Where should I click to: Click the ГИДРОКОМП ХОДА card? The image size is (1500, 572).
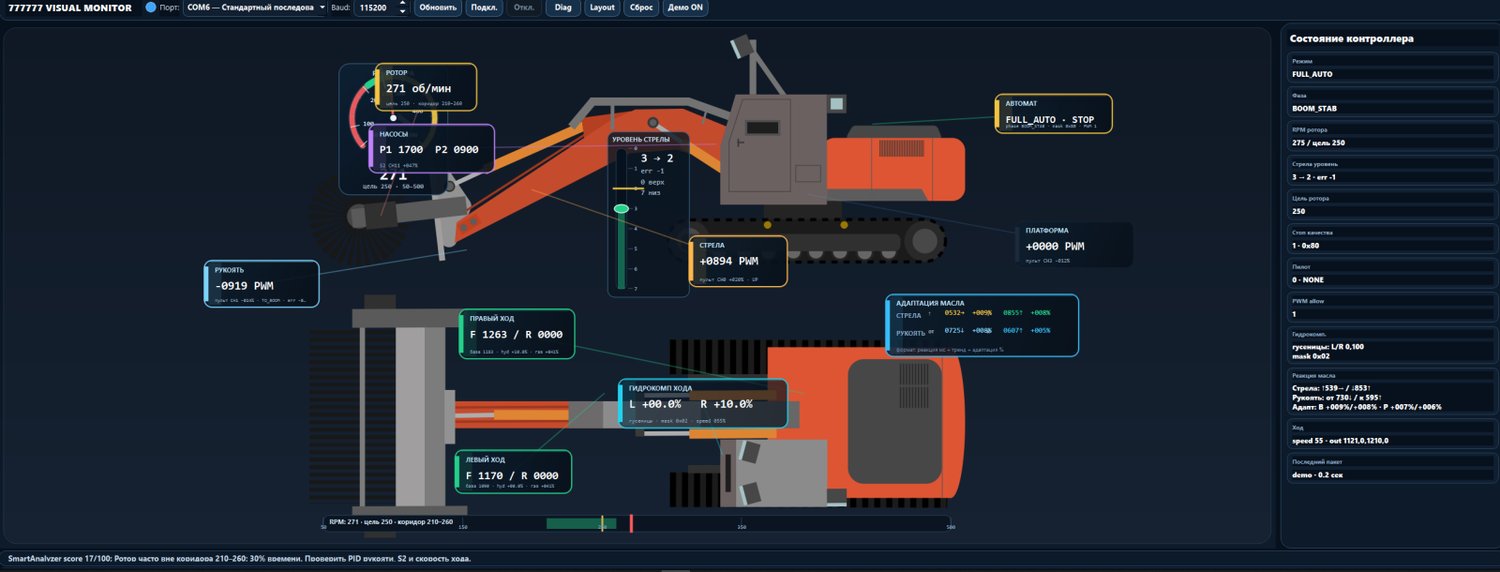tap(703, 403)
